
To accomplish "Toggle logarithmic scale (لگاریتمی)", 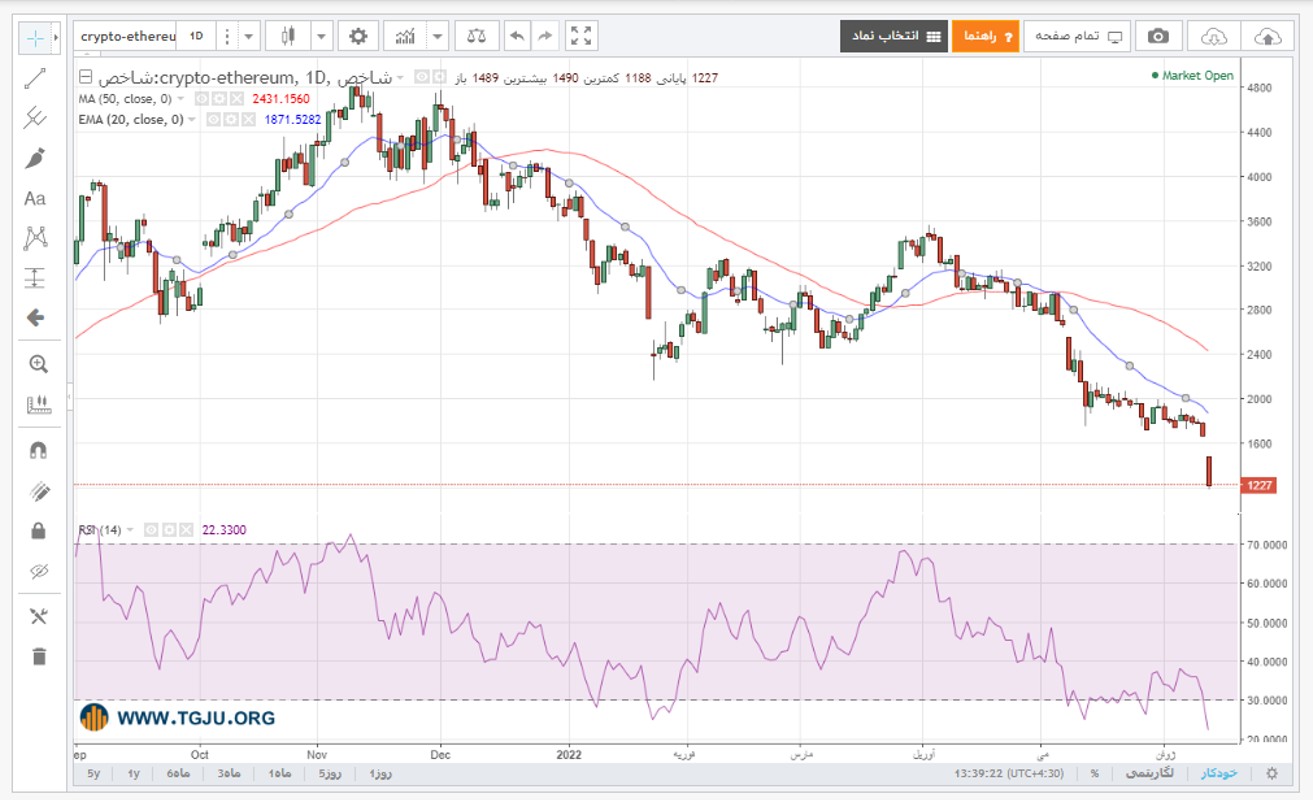I will click(1148, 773).
